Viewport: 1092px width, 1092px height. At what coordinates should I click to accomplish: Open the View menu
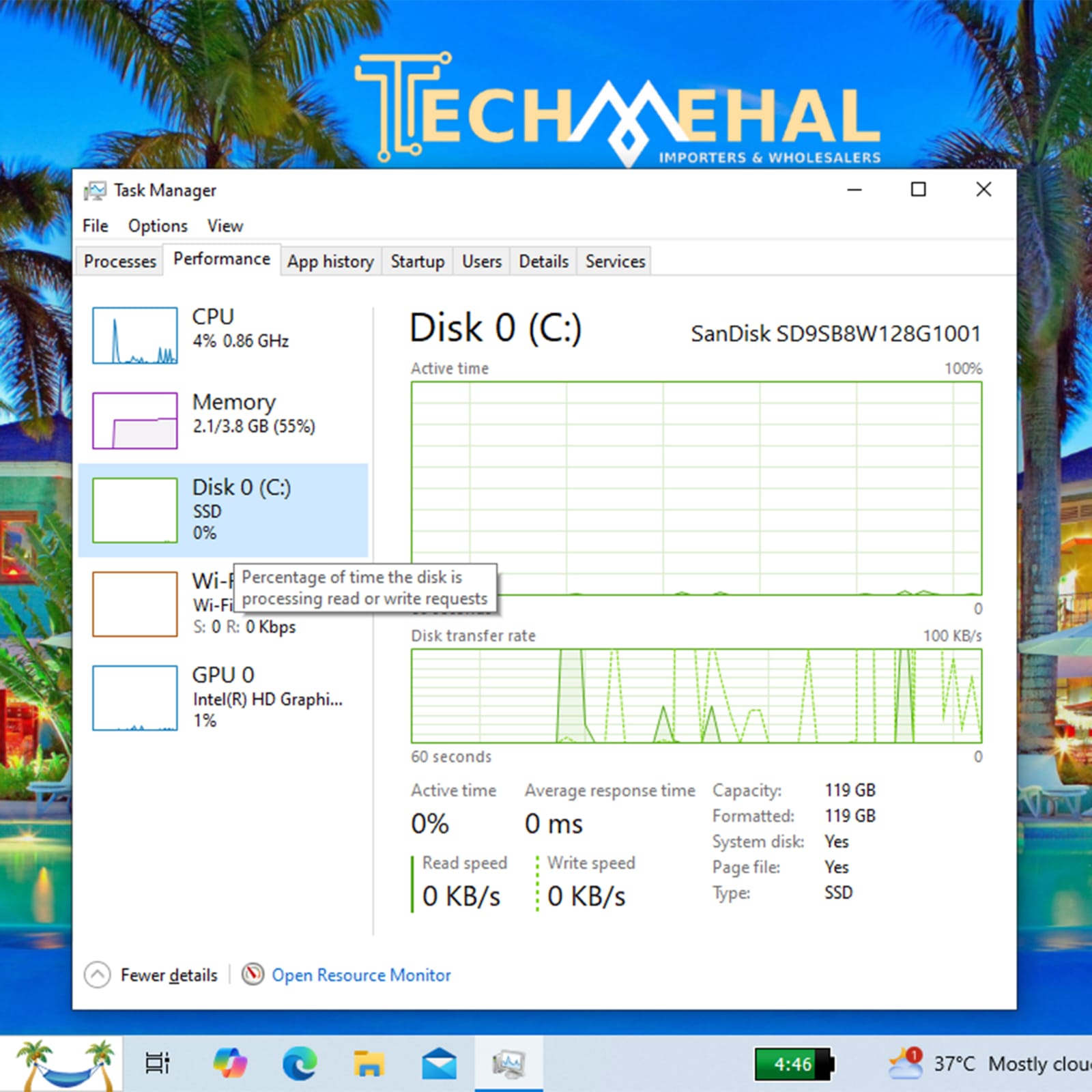pos(225,226)
